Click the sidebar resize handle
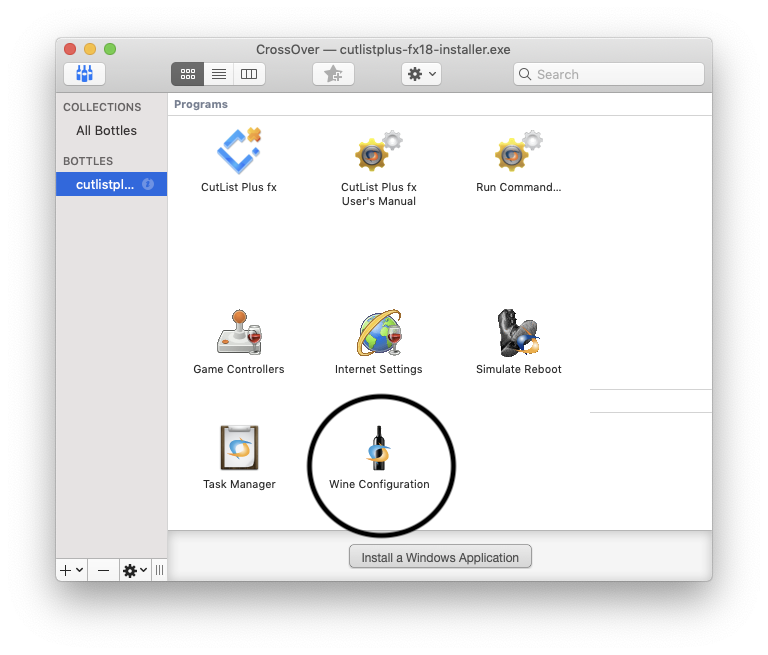This screenshot has width=768, height=655. pos(159,570)
